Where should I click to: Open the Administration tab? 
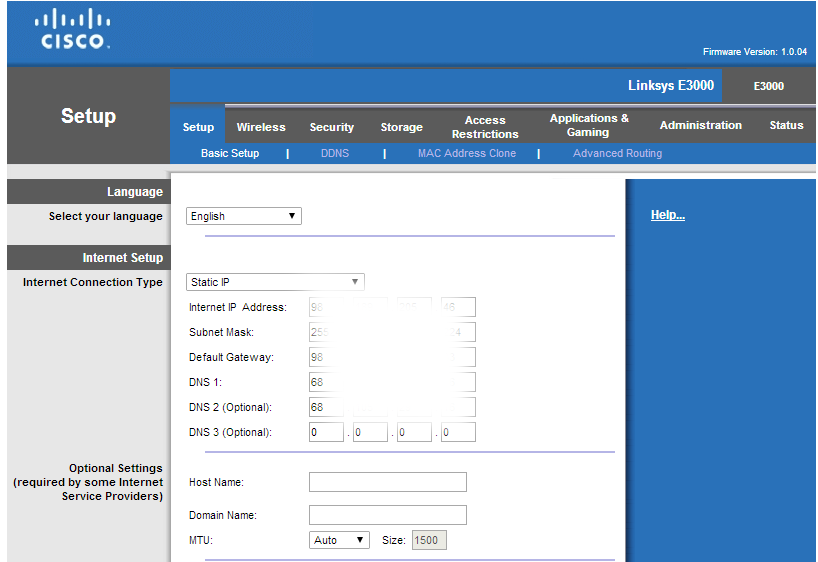pyautogui.click(x=700, y=125)
